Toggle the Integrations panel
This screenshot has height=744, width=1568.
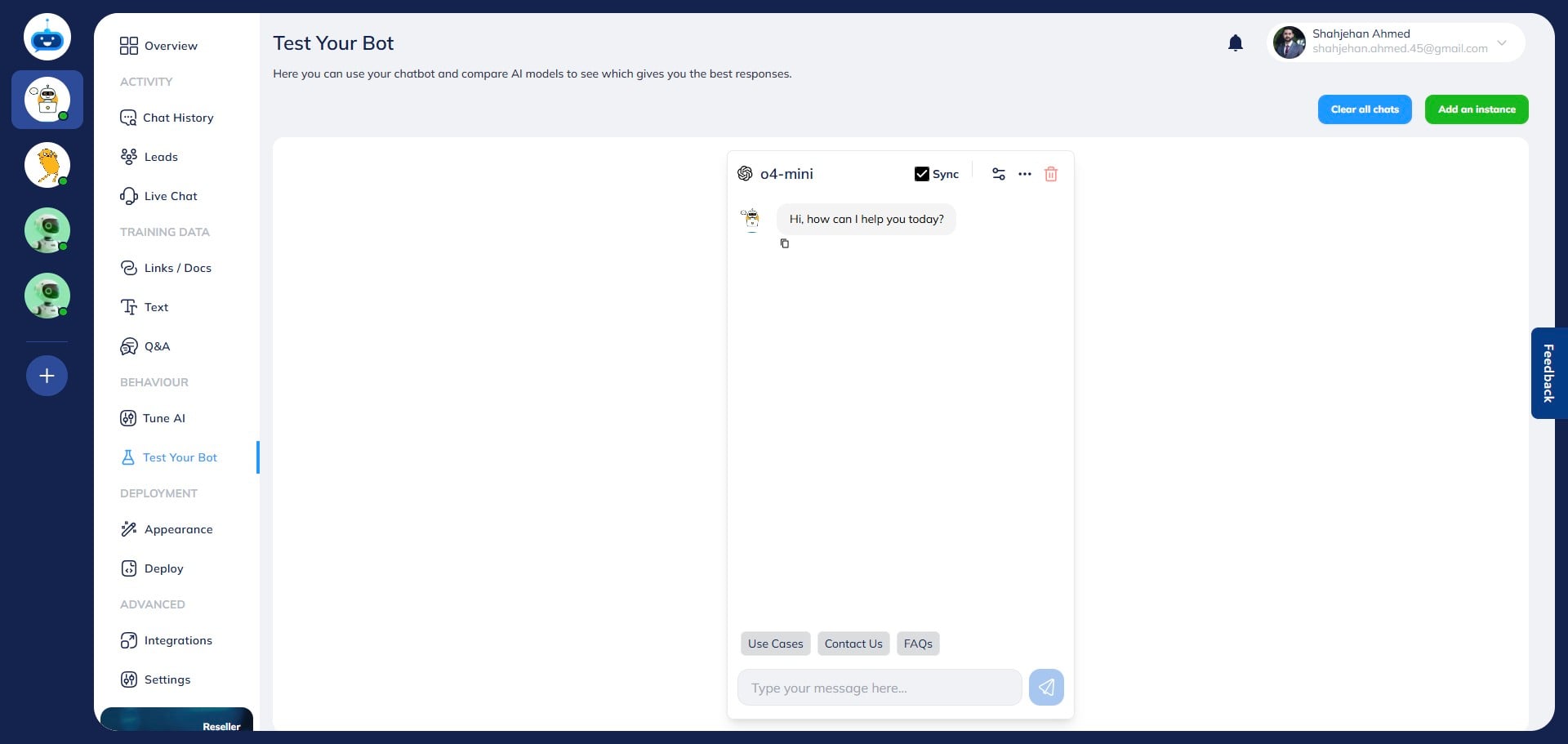coord(178,640)
